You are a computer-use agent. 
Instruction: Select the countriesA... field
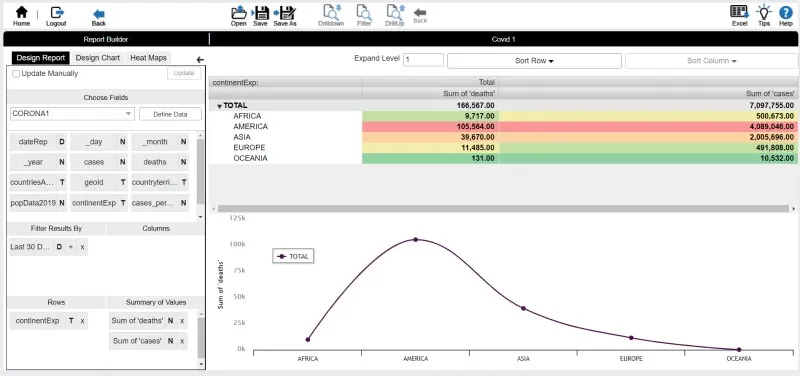click(38, 182)
